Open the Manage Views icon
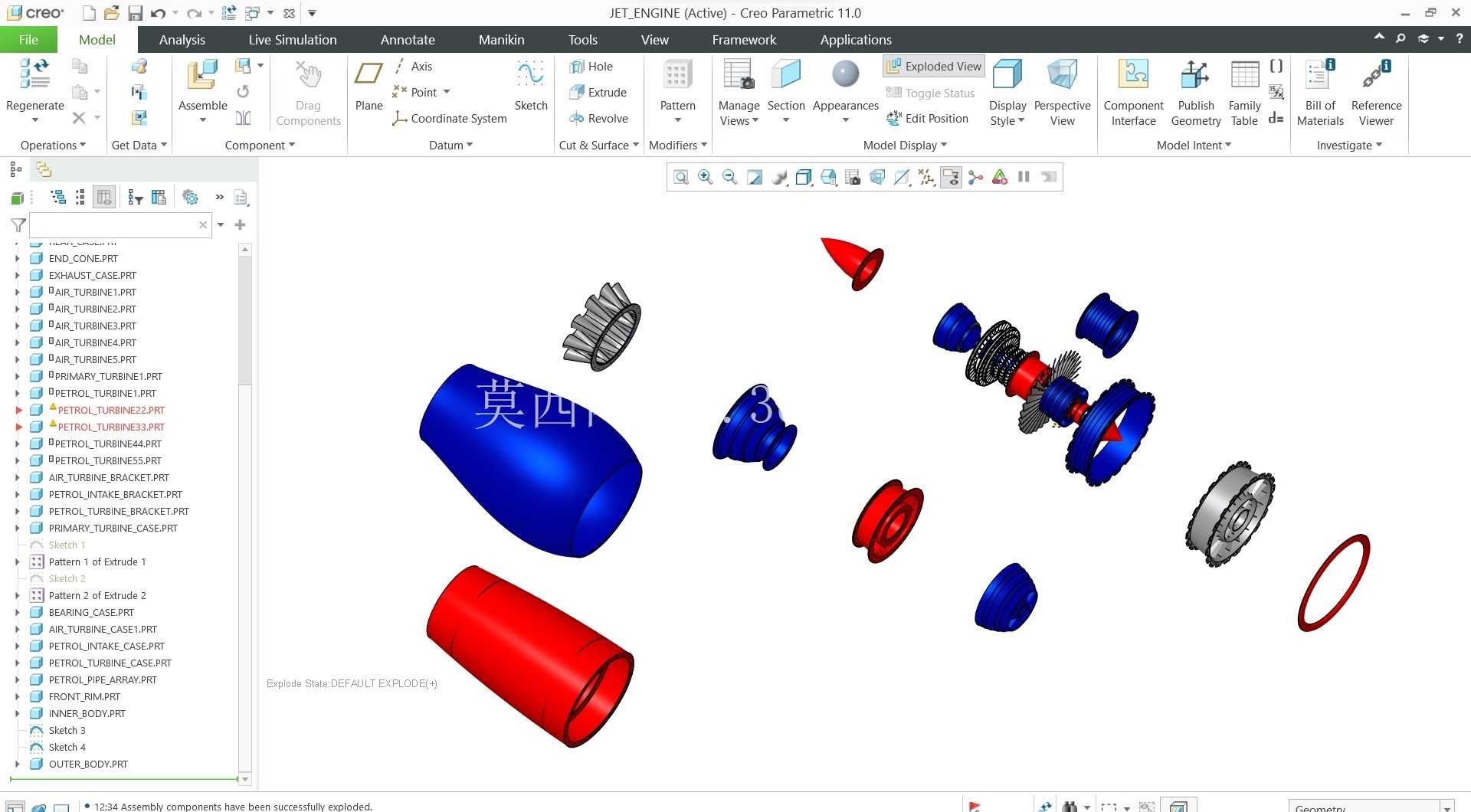Viewport: 1471px width, 812px height. tap(739, 75)
